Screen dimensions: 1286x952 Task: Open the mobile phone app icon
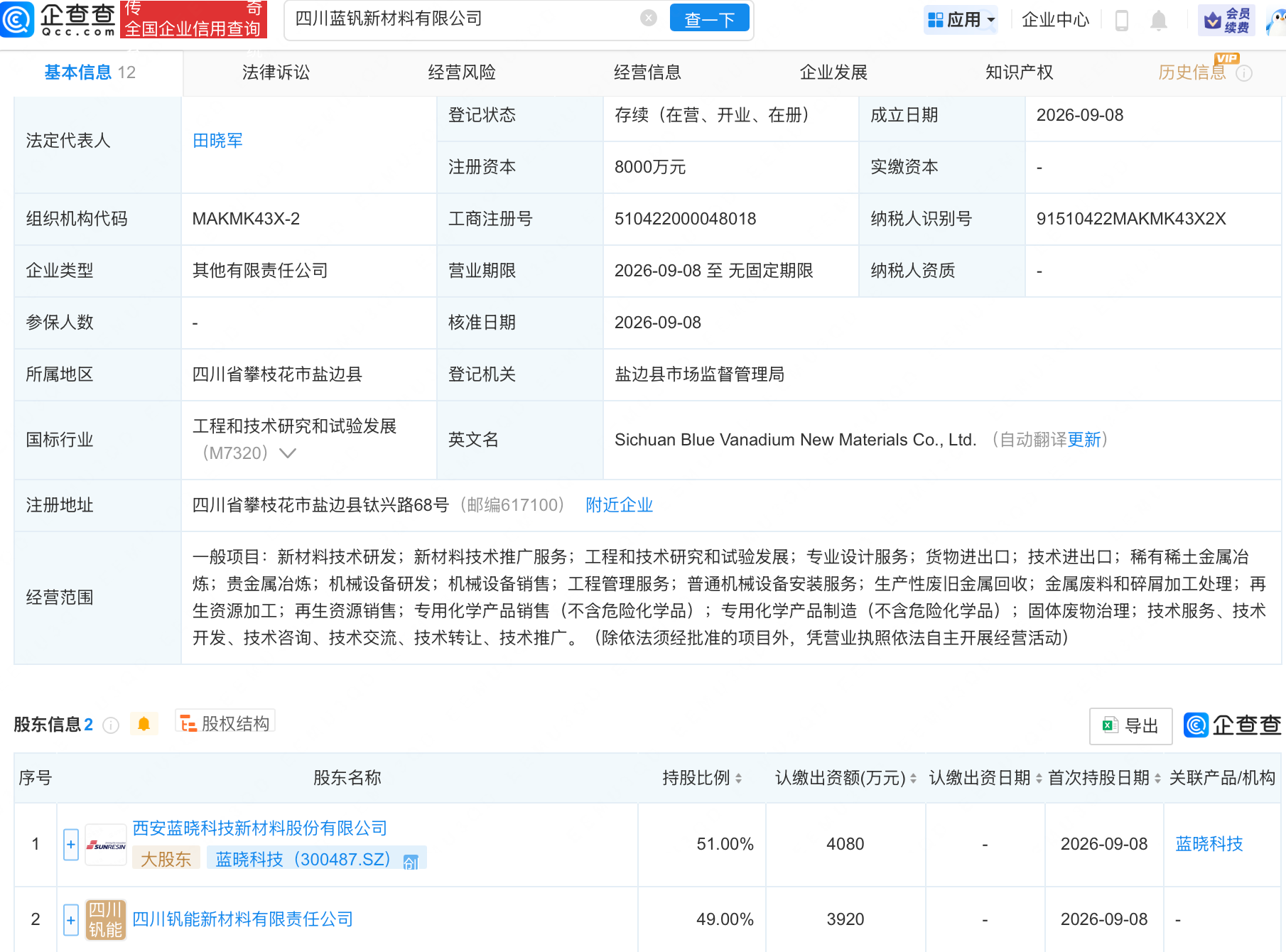click(1122, 20)
